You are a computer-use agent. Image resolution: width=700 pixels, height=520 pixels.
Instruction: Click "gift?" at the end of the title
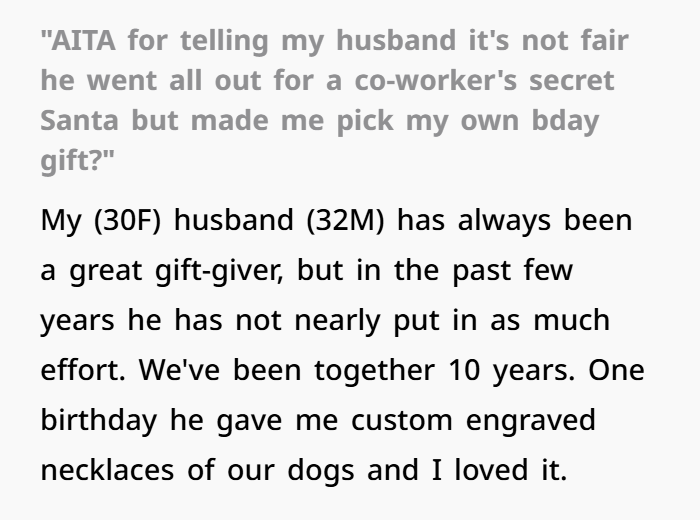[72, 161]
